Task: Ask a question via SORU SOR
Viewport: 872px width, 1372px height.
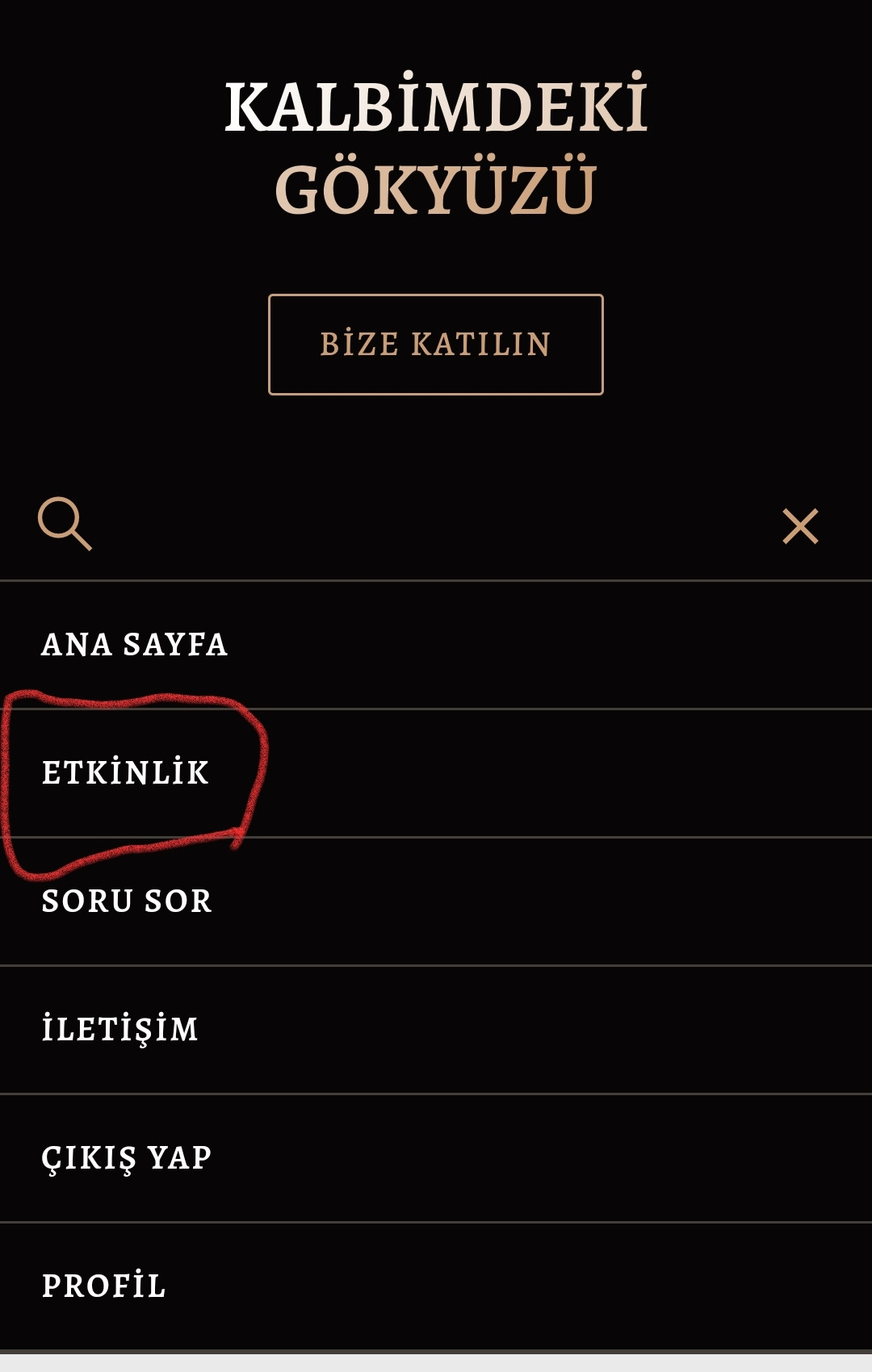Action: coord(127,901)
